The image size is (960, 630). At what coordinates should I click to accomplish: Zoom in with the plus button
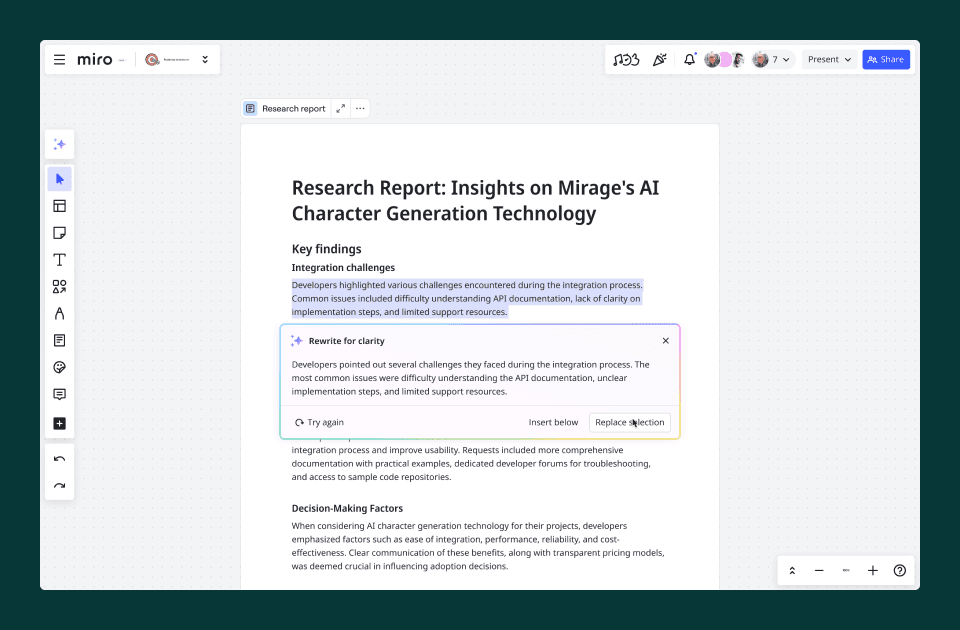click(x=873, y=571)
